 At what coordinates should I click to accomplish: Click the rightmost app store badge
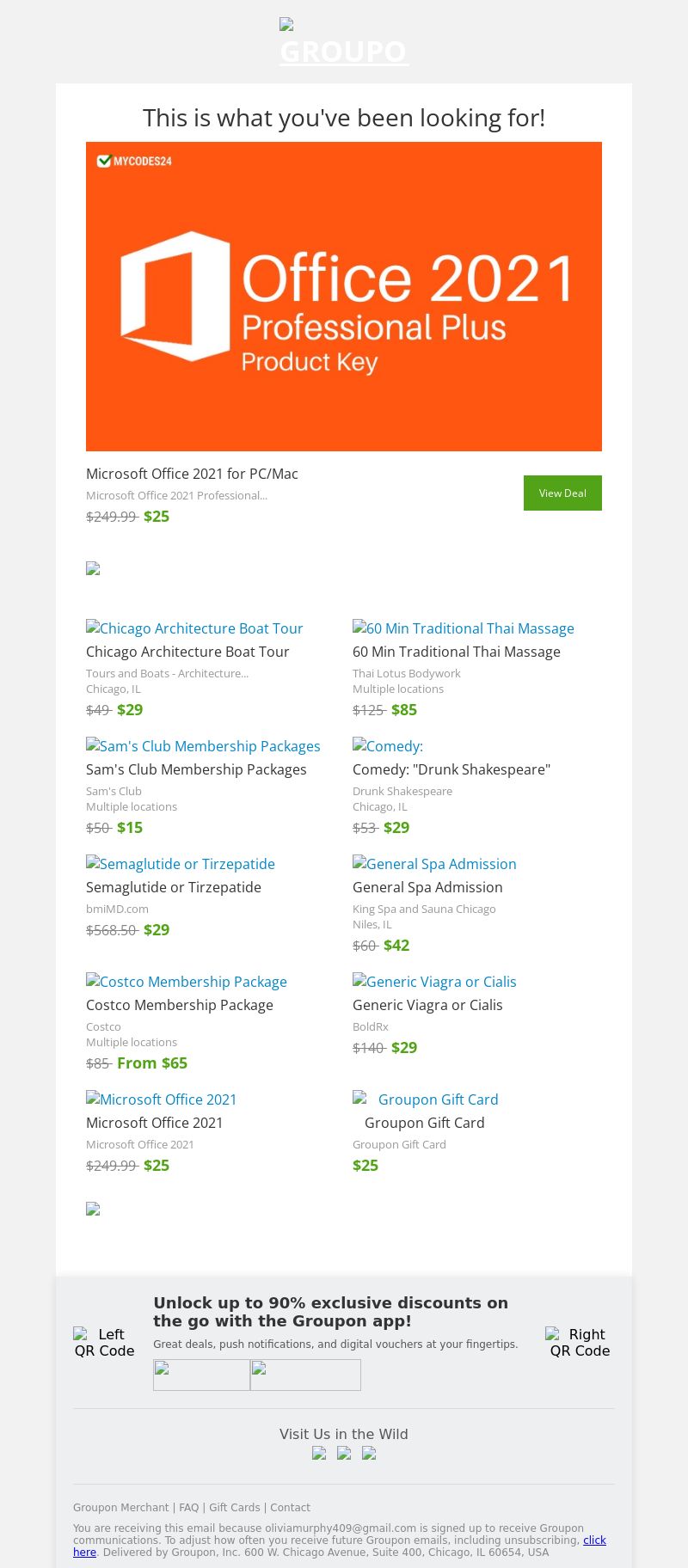point(305,1375)
